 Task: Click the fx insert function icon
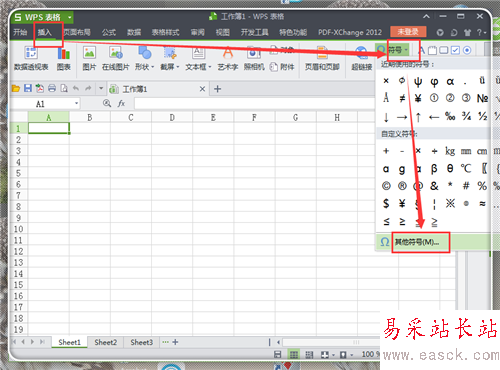(121, 104)
